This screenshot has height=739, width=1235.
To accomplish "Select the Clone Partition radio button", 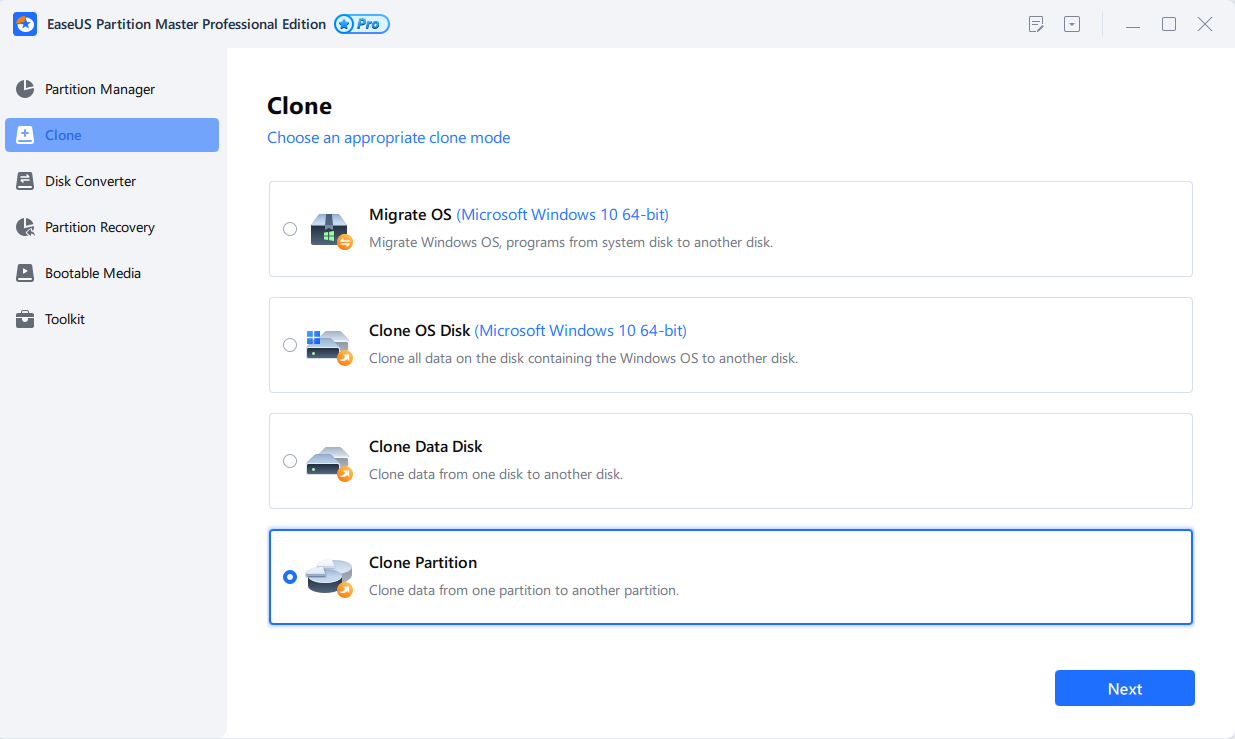I will 290,577.
